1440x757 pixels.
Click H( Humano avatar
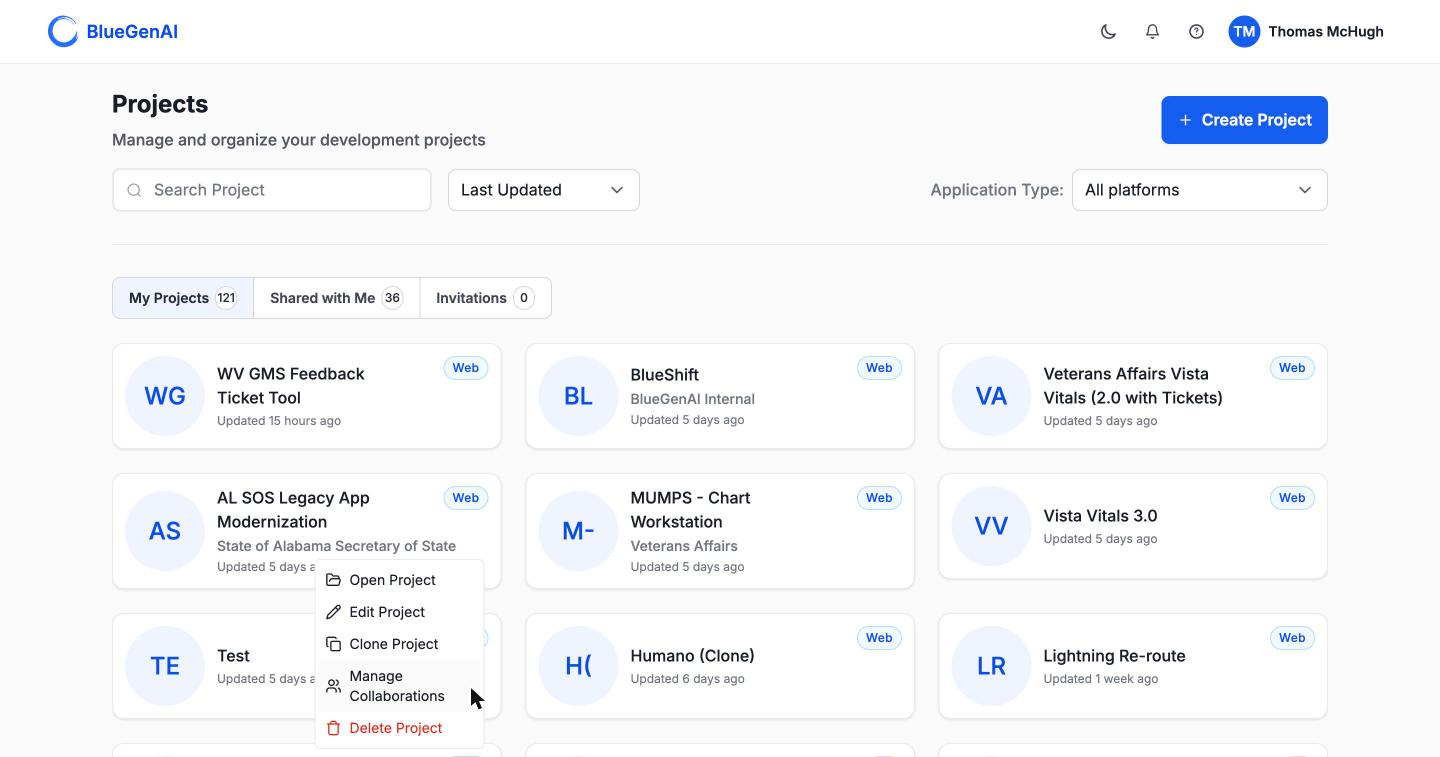(x=578, y=666)
